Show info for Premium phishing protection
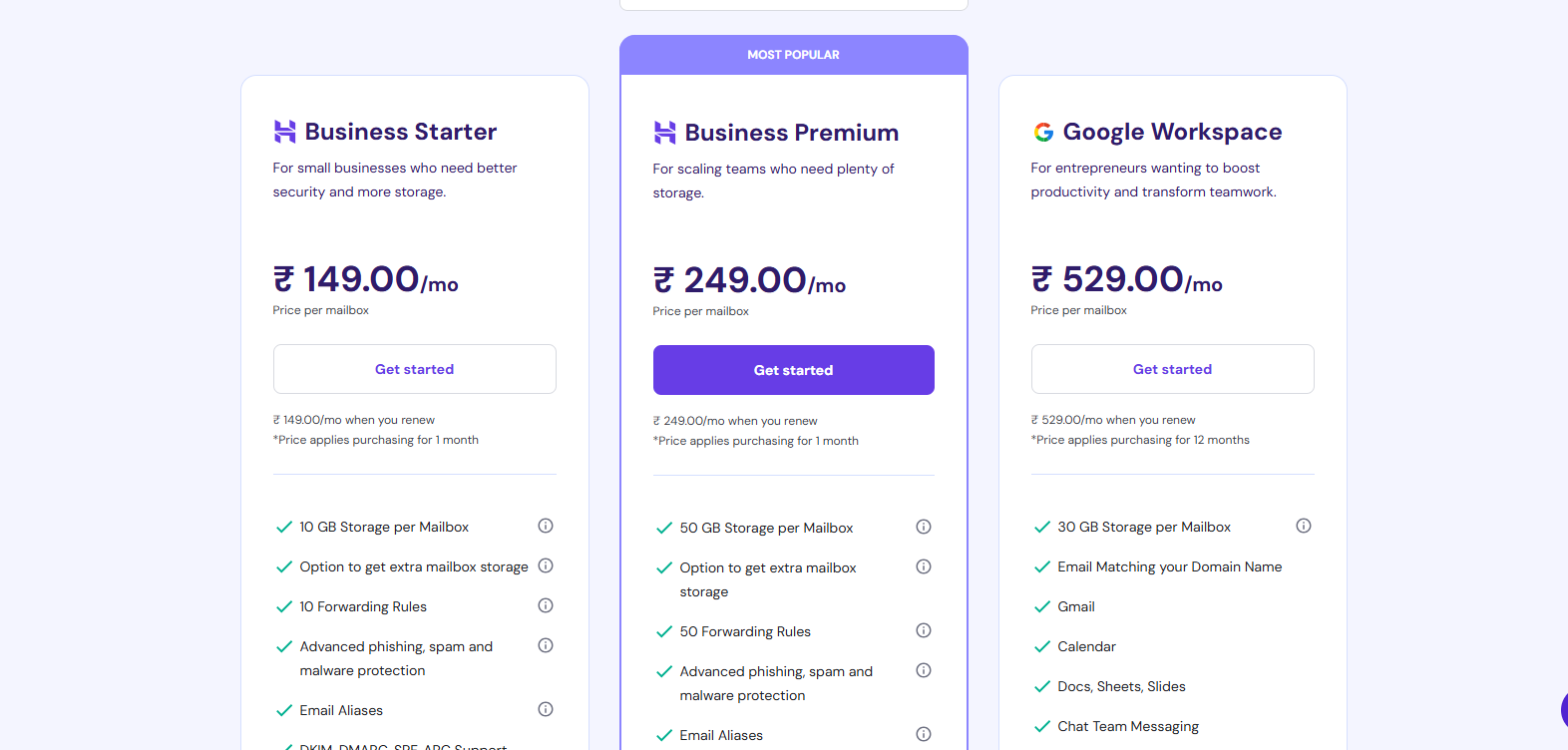The width and height of the screenshot is (1568, 750). (x=924, y=670)
